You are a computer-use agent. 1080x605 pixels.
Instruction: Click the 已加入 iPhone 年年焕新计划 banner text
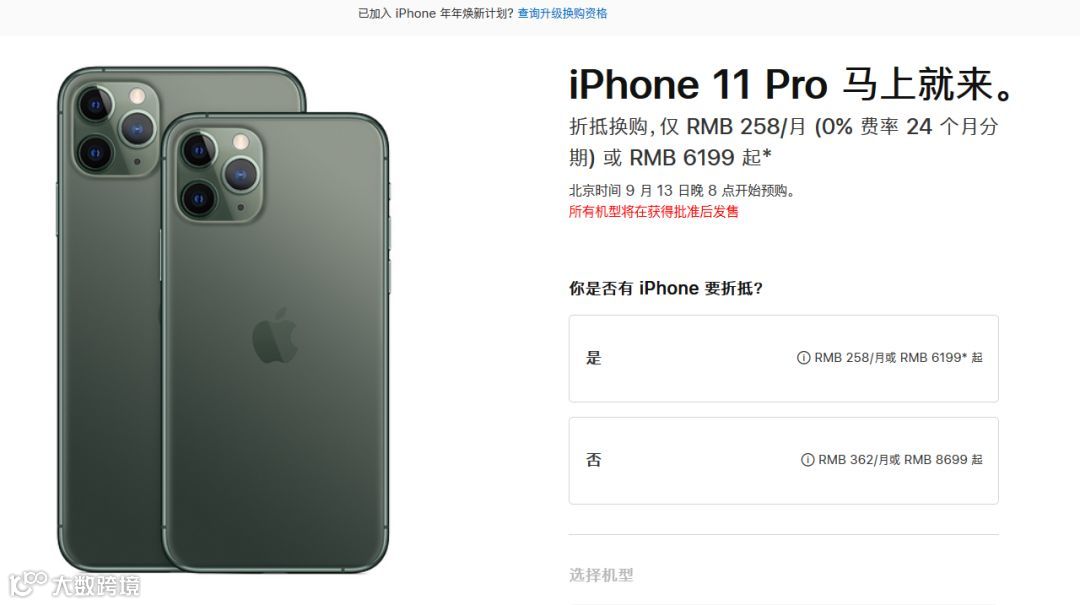pos(435,13)
